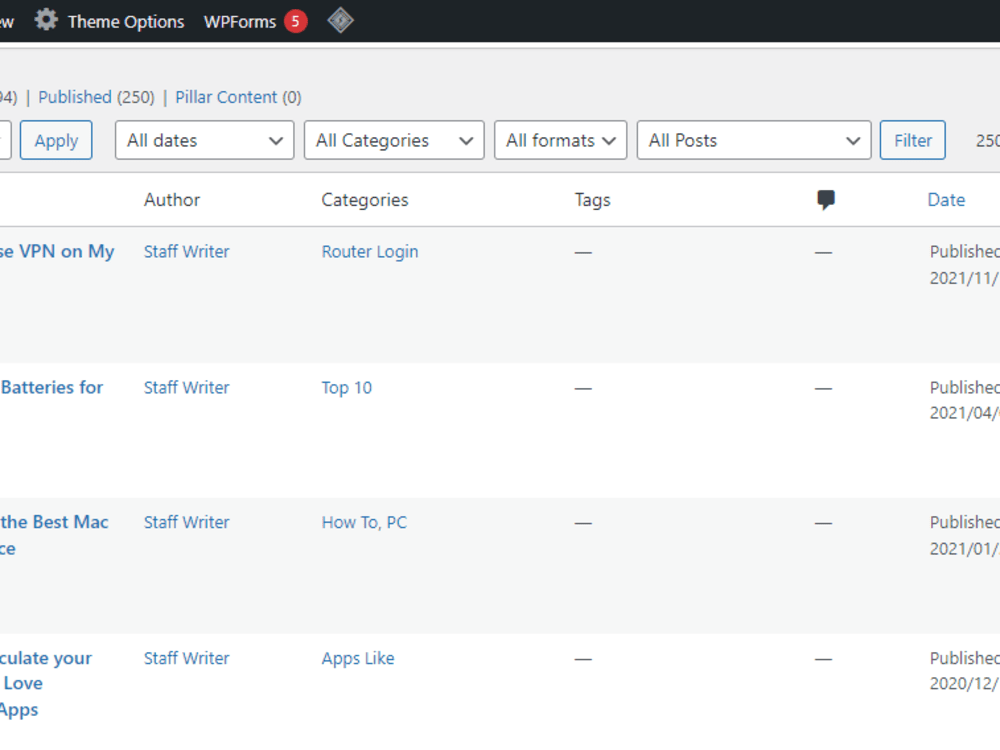The height and width of the screenshot is (750, 1000).
Task: Click Staff Writer in Top 10 row
Action: pyautogui.click(x=186, y=388)
